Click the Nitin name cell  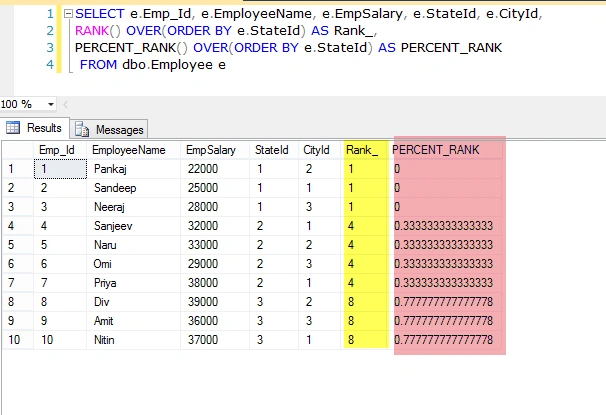coord(133,340)
